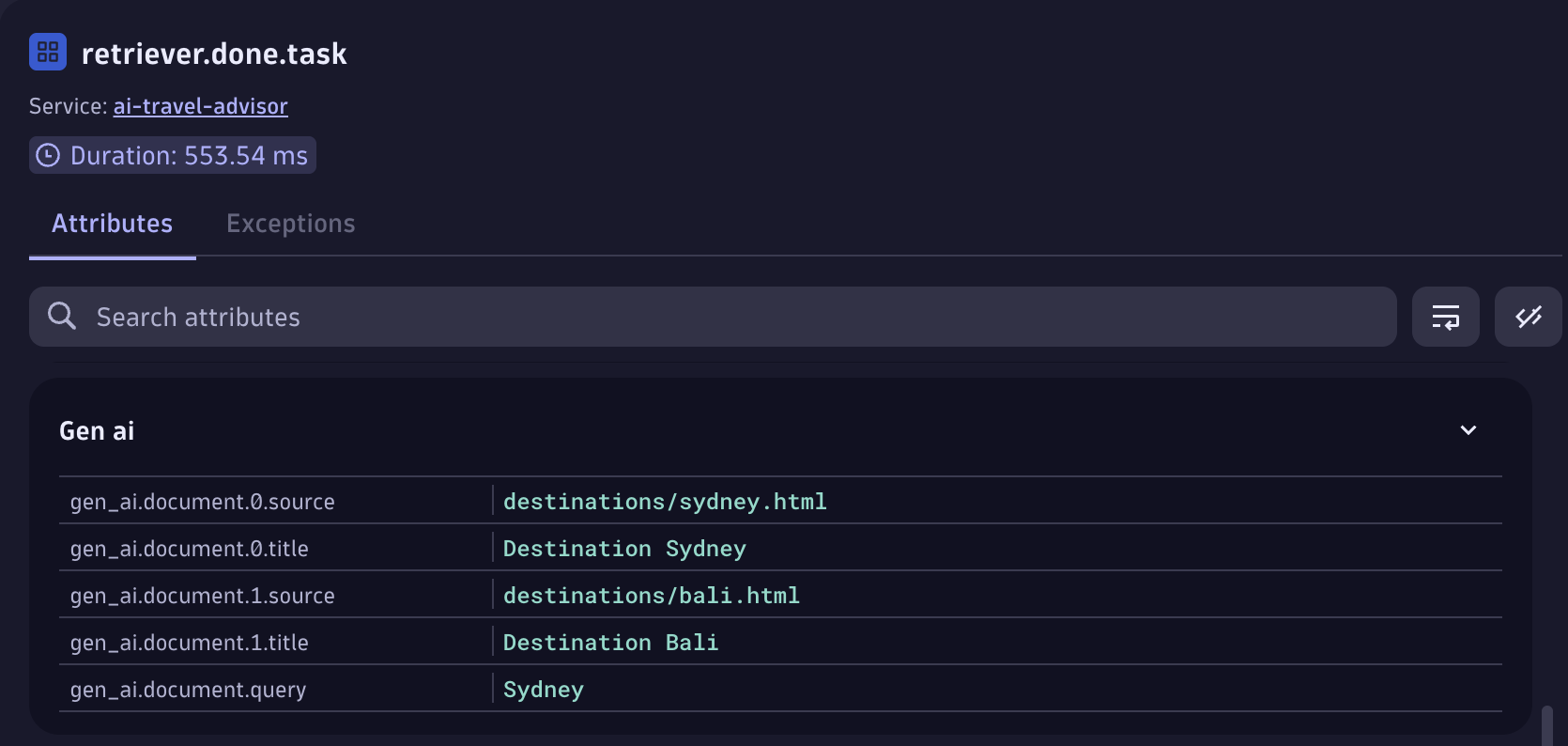The image size is (1568, 746).
Task: Select gen_ai.document.query attribute key
Action: tap(189, 690)
